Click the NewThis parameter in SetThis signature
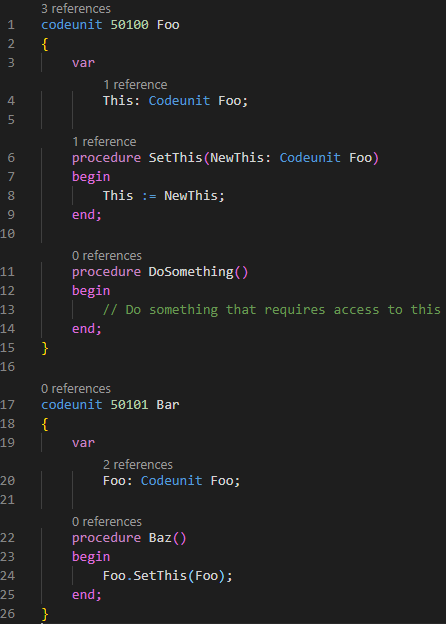 coord(236,158)
